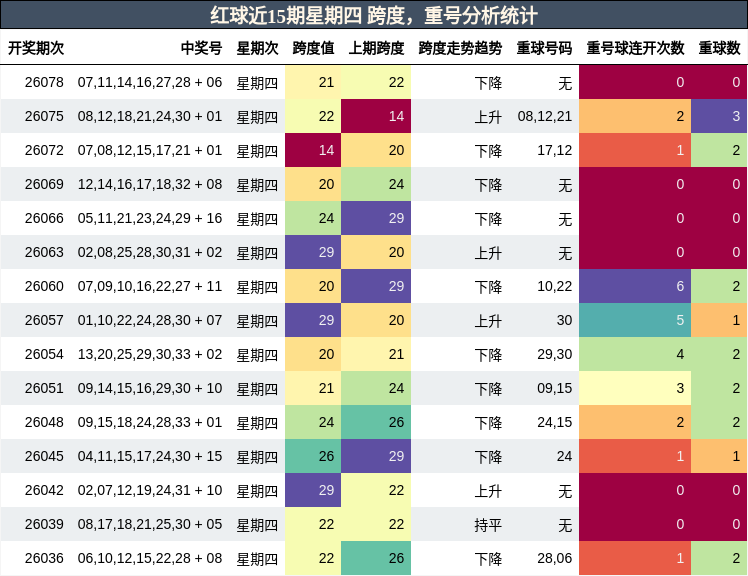The height and width of the screenshot is (576, 748).
Task: Click draw number 26075
Action: tap(44, 116)
